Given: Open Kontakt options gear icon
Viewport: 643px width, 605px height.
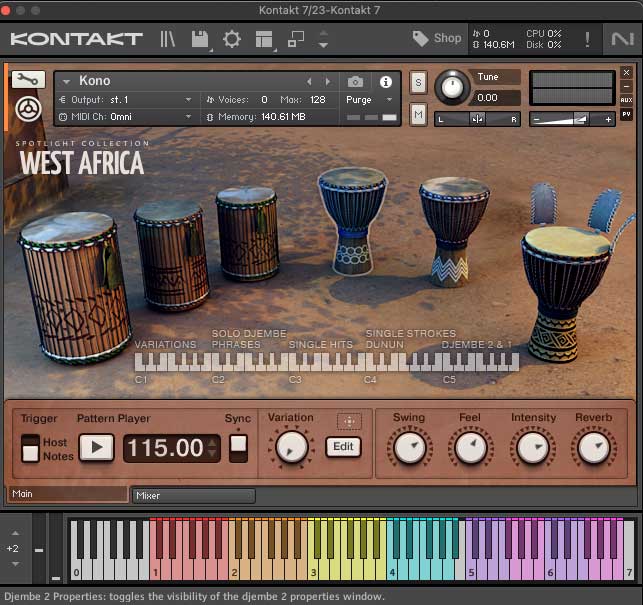Looking at the screenshot, I should coord(232,39).
